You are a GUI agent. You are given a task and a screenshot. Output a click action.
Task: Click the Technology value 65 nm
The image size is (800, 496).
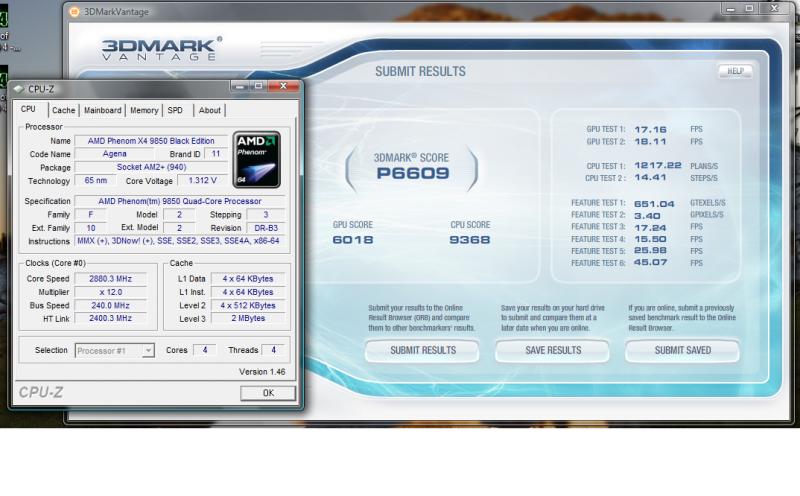[x=95, y=181]
